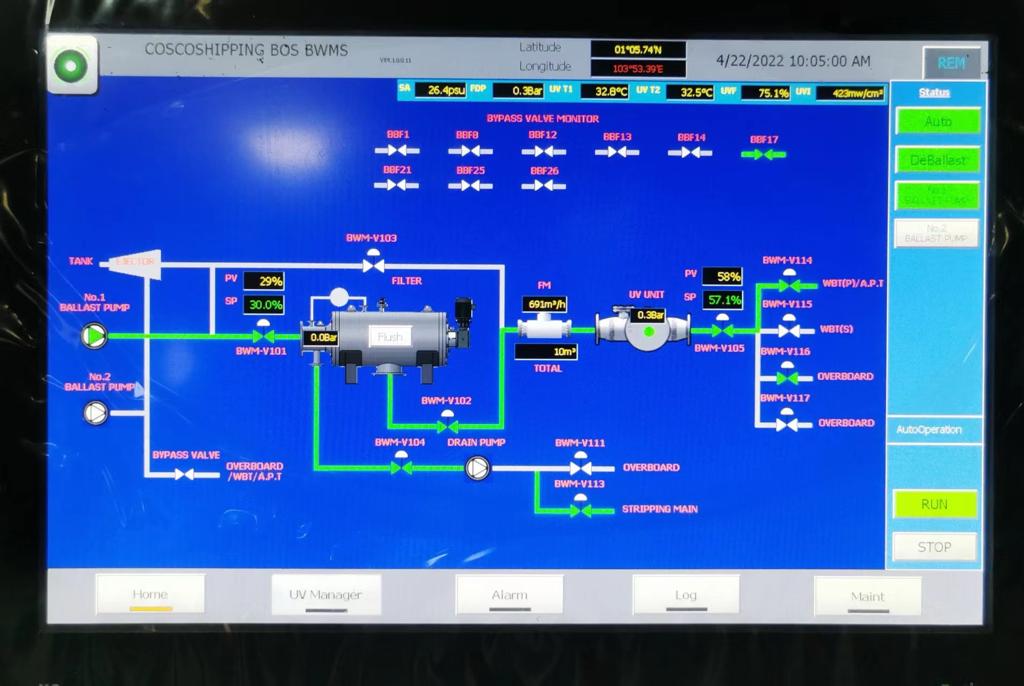Click the BWM-V101 PV value 29%

264,281
